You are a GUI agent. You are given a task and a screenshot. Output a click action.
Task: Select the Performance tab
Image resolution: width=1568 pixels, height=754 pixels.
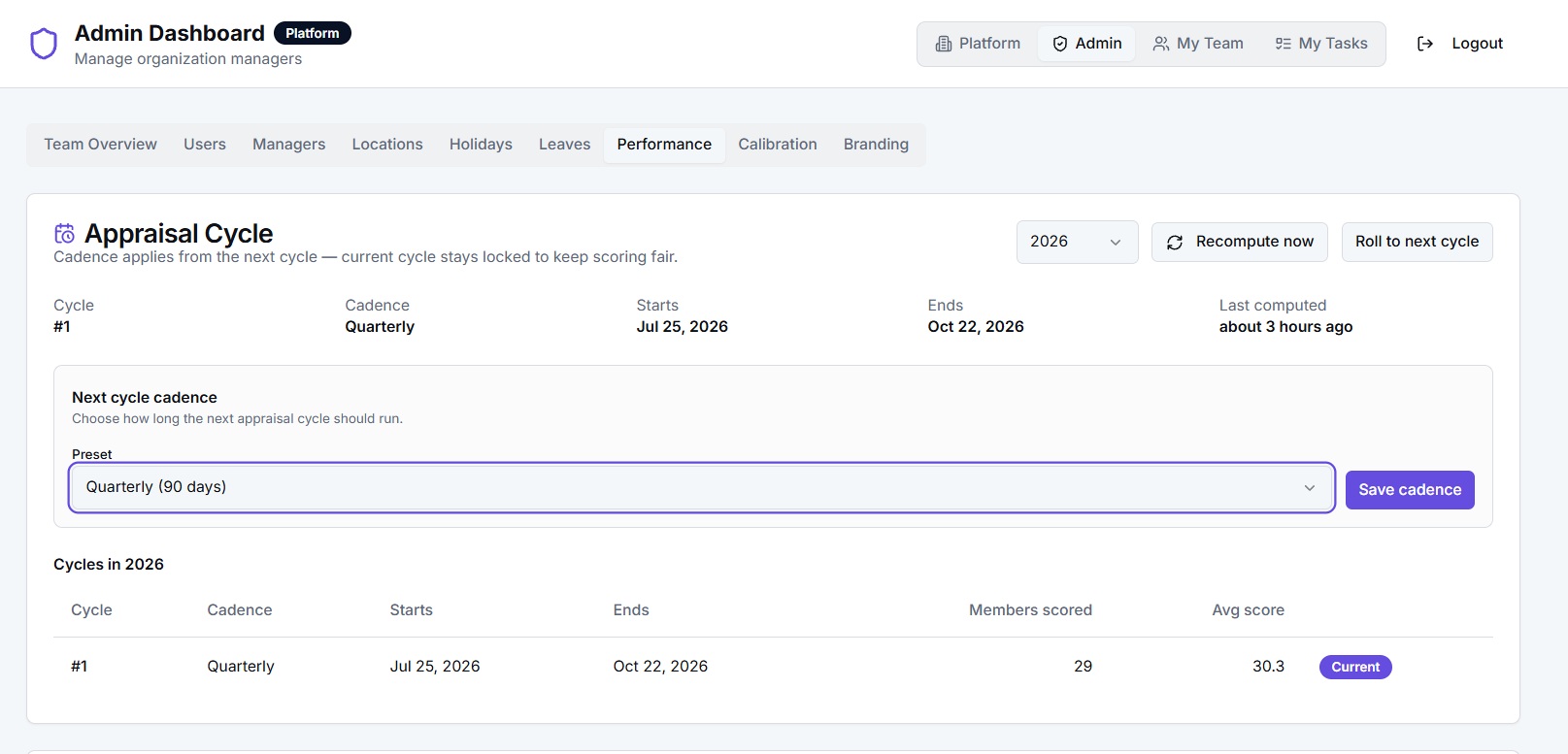[x=664, y=145]
